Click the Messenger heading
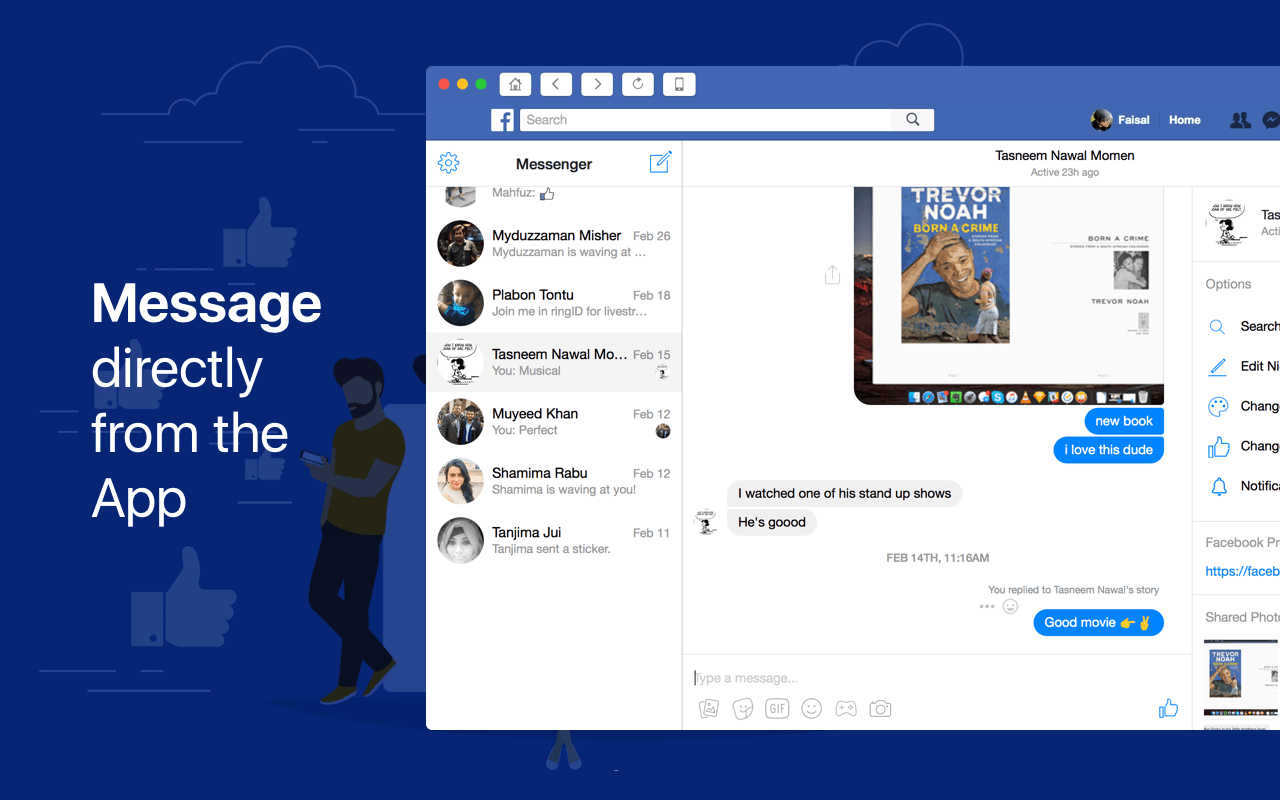The image size is (1280, 800). [554, 164]
